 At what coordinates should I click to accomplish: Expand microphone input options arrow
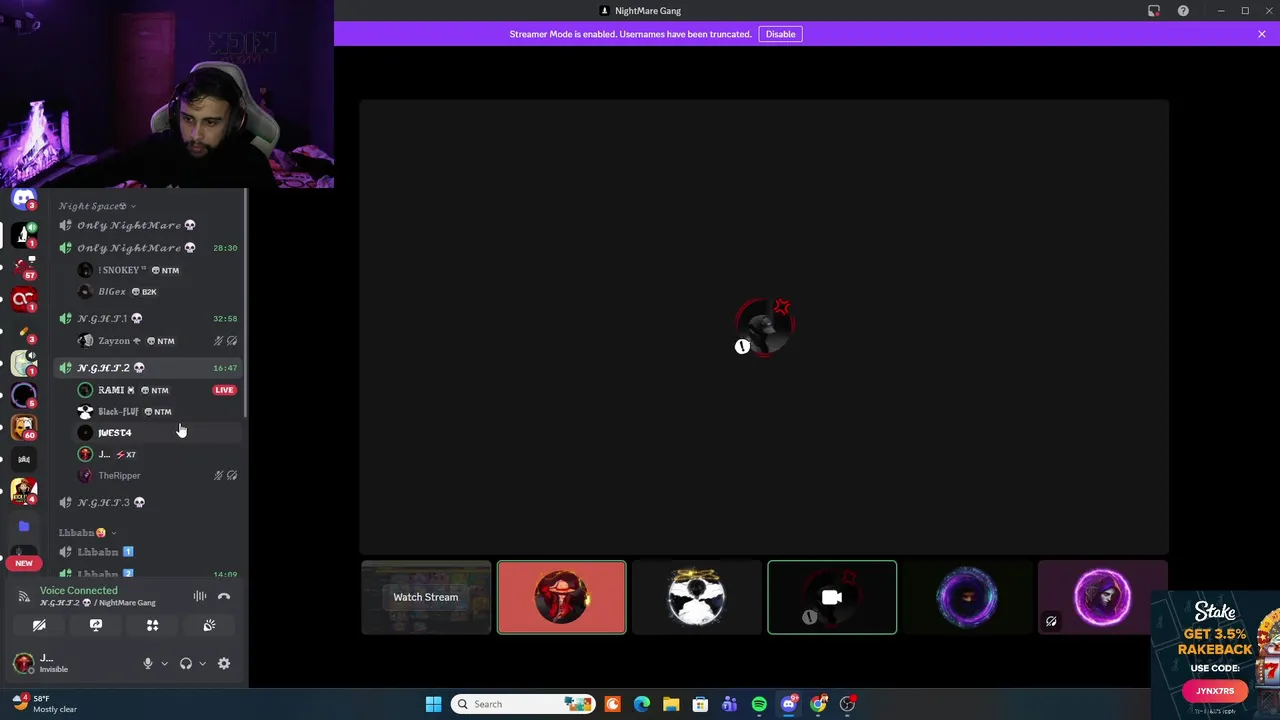coord(164,663)
